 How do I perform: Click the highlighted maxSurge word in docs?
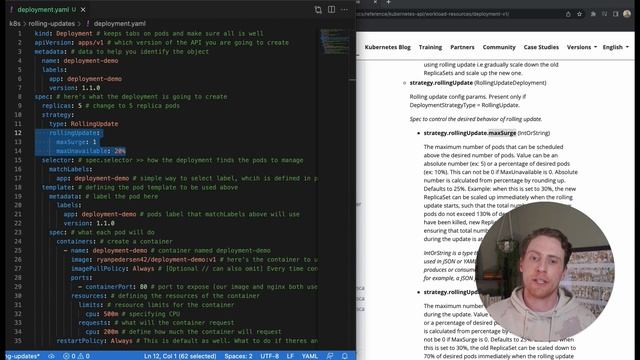pos(502,133)
